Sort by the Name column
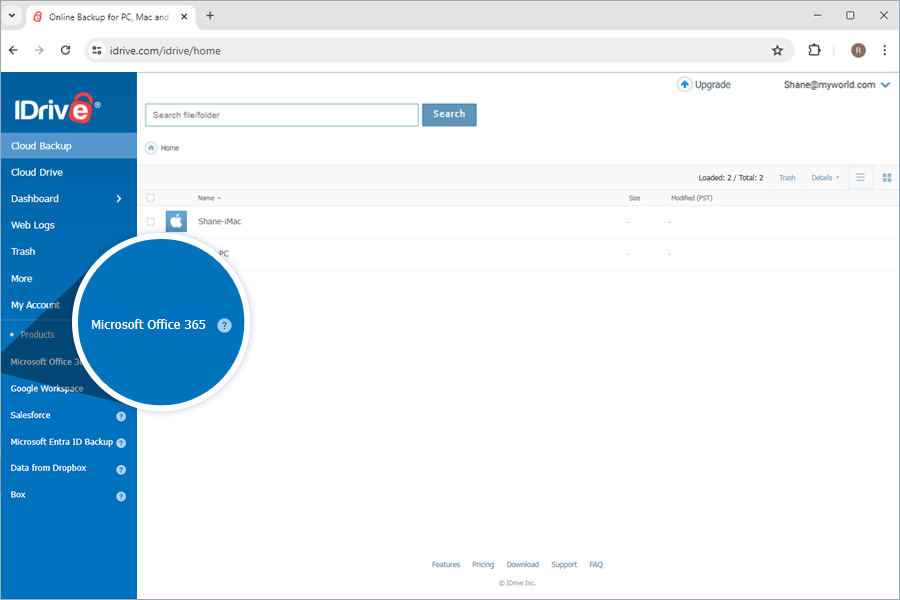Image resolution: width=900 pixels, height=600 pixels. (209, 198)
